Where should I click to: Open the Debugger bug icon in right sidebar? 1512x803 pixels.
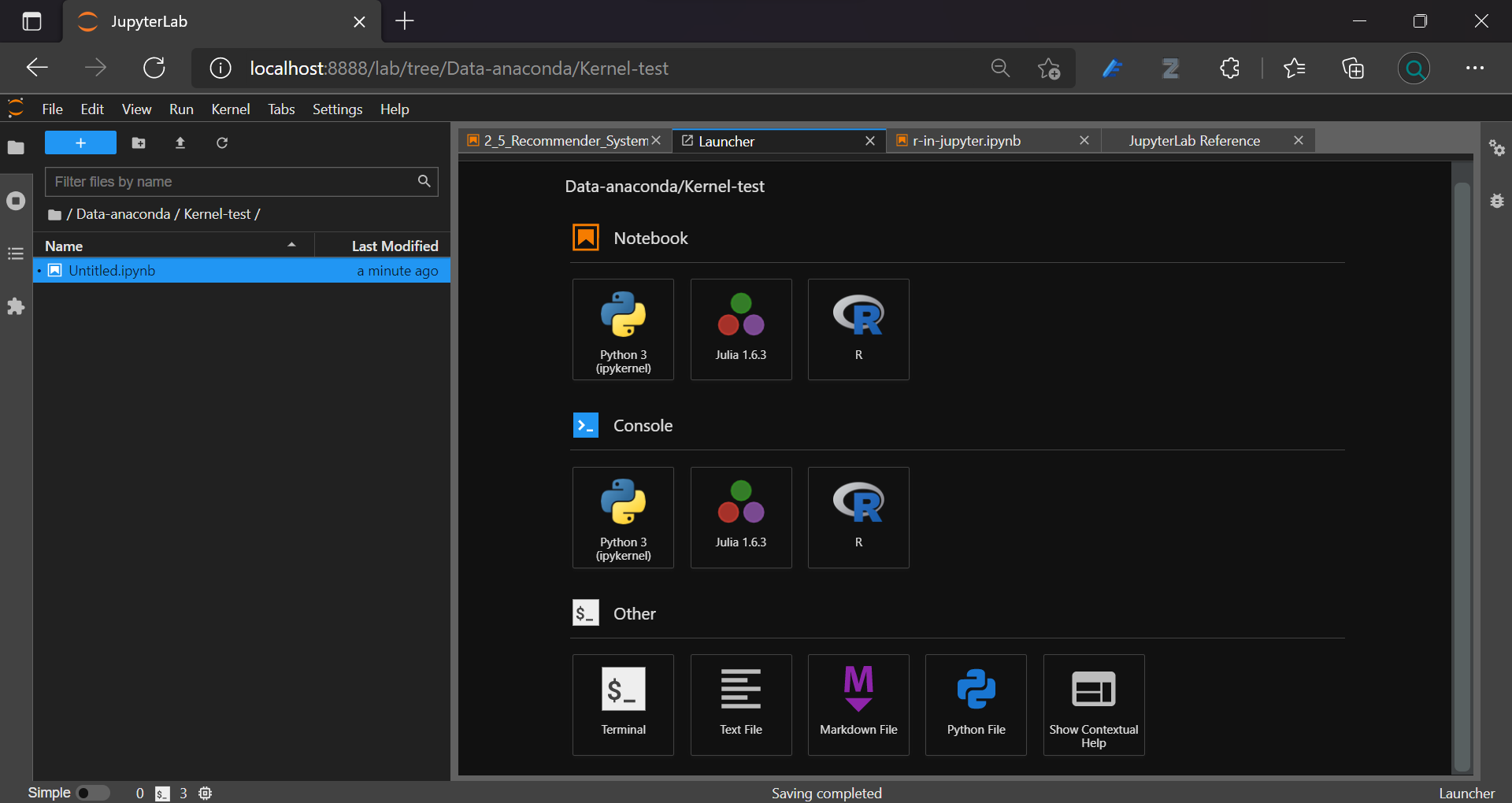tap(1497, 201)
